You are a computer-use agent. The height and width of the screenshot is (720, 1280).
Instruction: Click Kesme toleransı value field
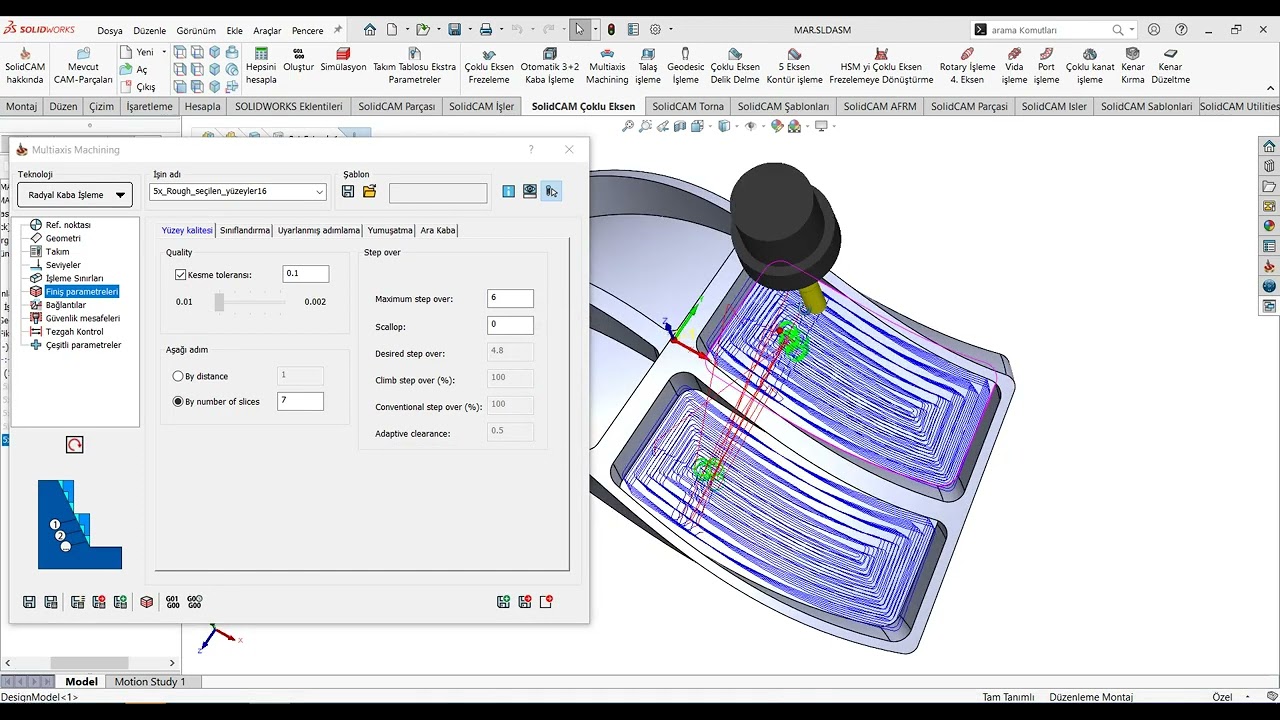pos(306,273)
